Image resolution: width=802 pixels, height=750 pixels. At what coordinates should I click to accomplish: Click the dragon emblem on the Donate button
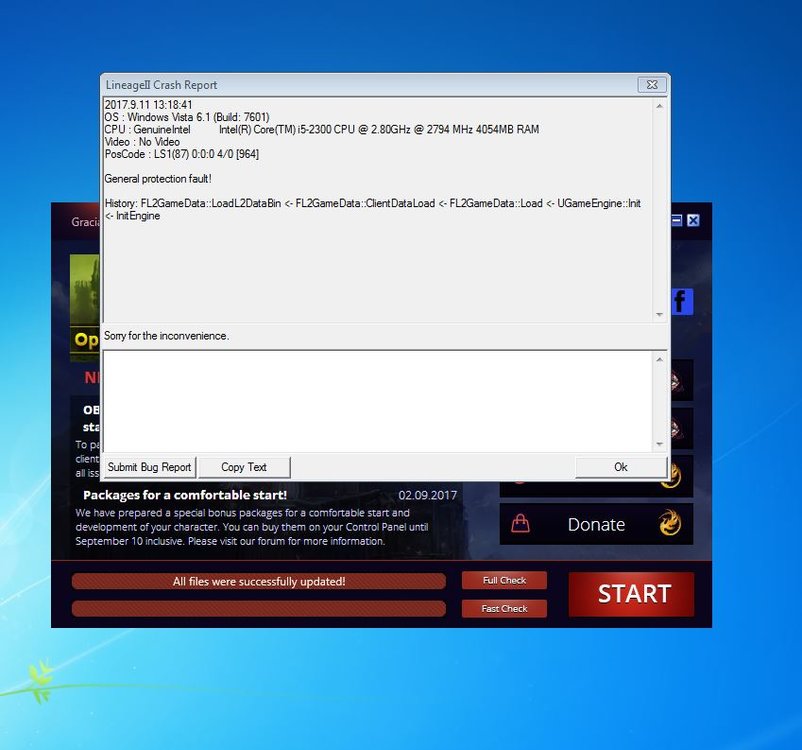pyautogui.click(x=669, y=523)
